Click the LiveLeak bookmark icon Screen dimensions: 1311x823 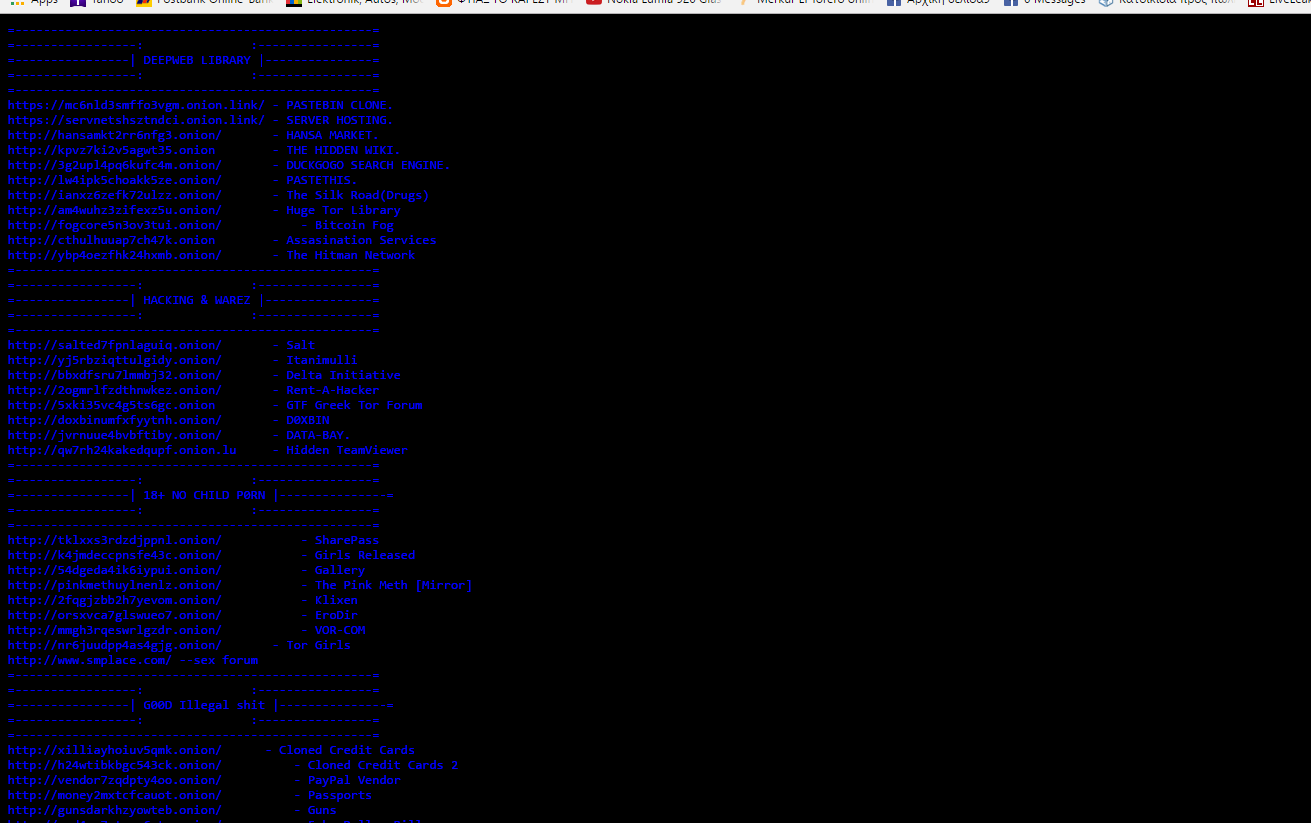point(1256,5)
